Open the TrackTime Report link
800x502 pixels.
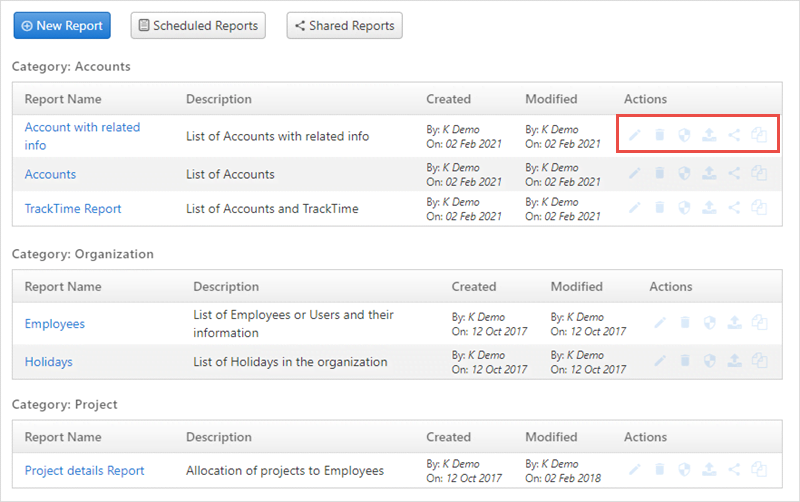click(x=73, y=209)
